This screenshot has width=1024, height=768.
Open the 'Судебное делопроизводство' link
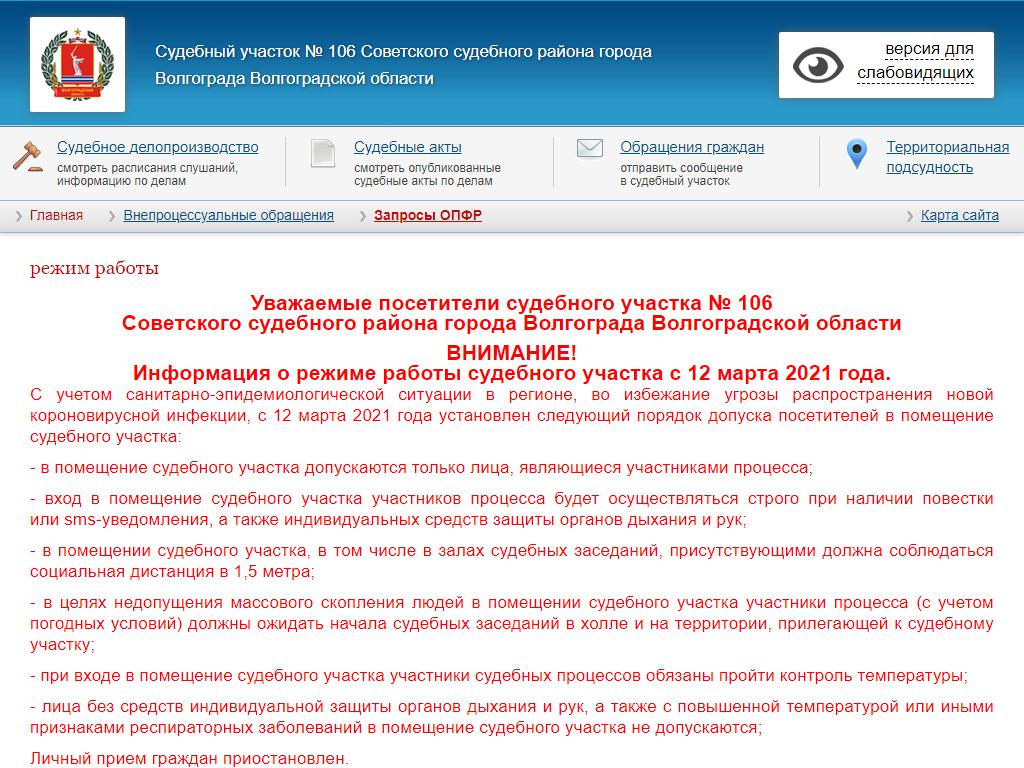pyautogui.click(x=157, y=147)
